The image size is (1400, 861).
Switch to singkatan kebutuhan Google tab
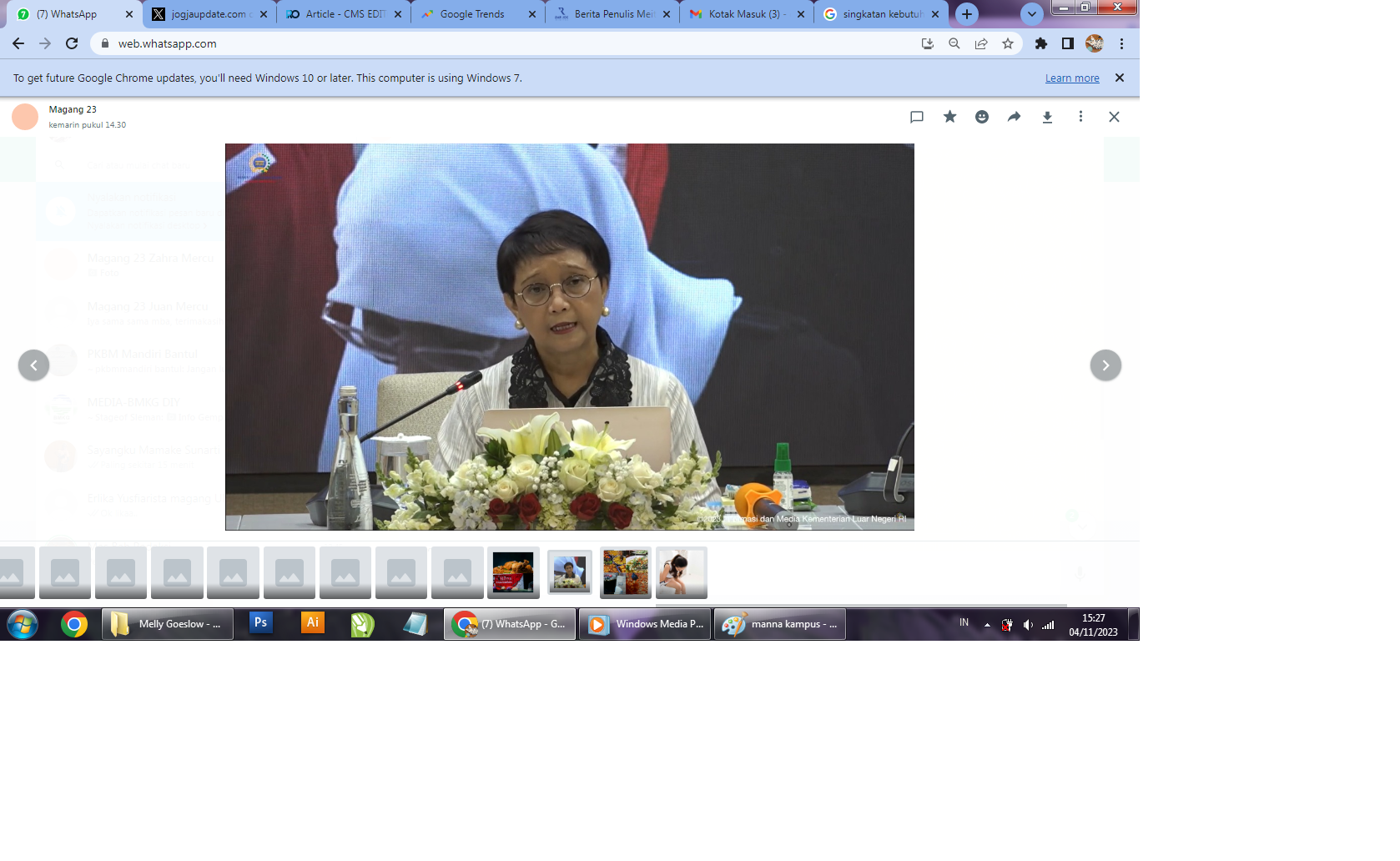[x=880, y=14]
